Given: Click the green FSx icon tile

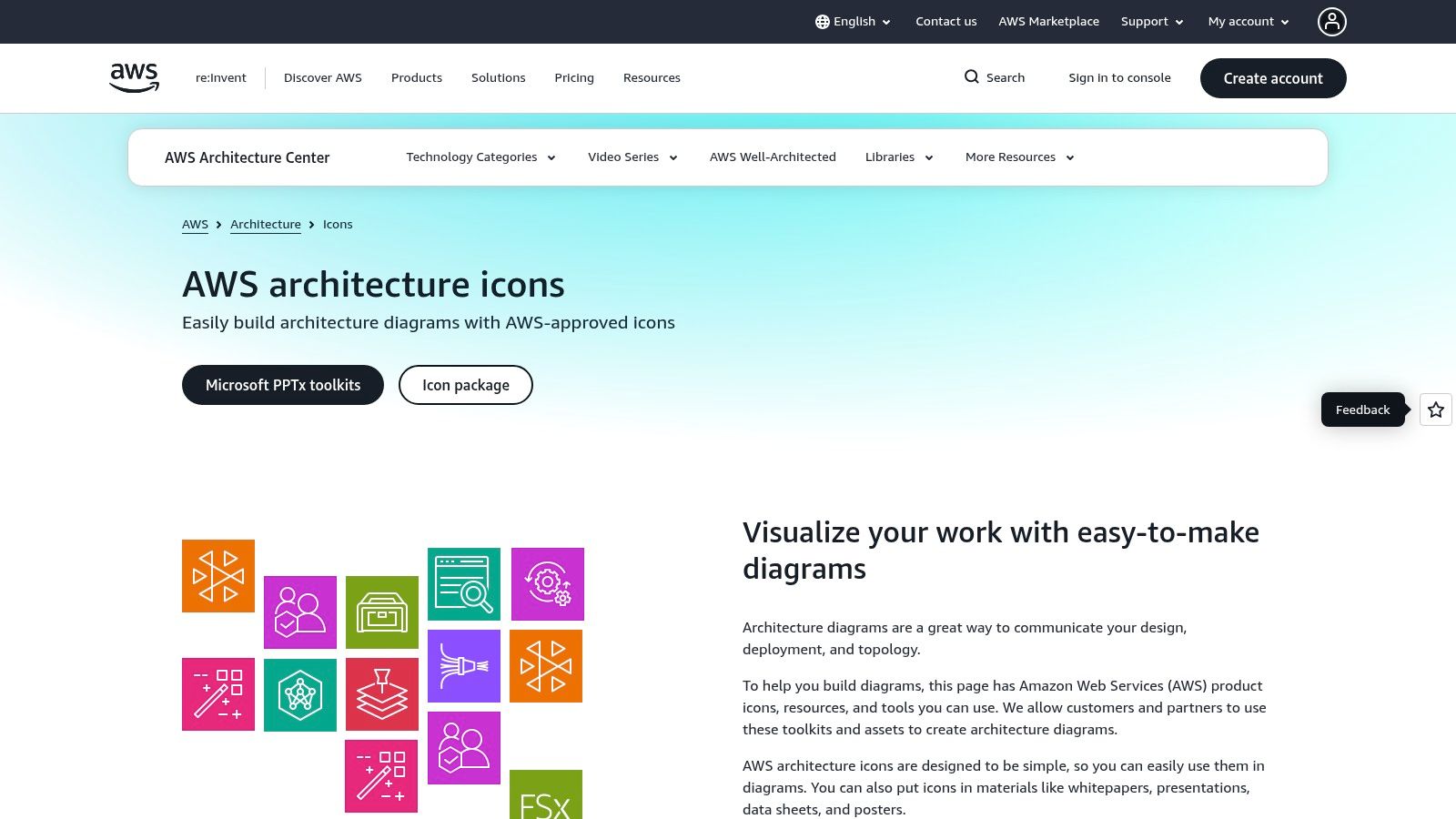Looking at the screenshot, I should [x=546, y=794].
